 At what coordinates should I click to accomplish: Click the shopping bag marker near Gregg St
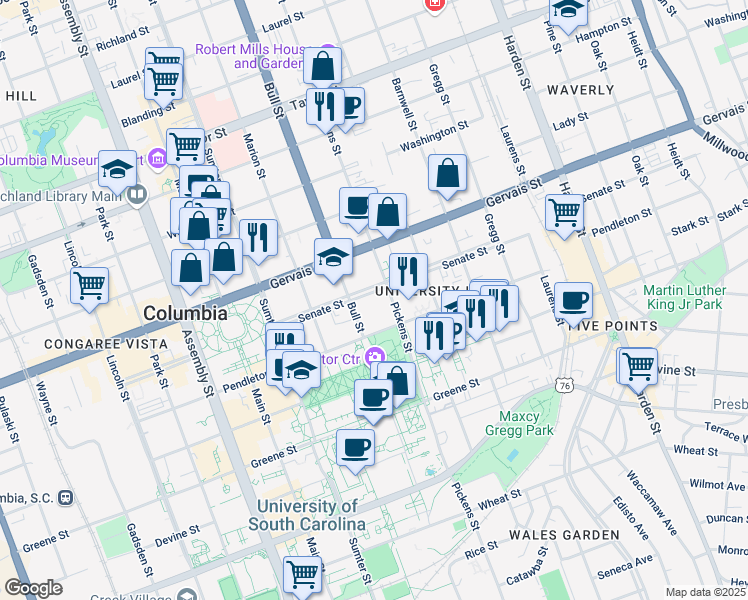click(x=447, y=176)
